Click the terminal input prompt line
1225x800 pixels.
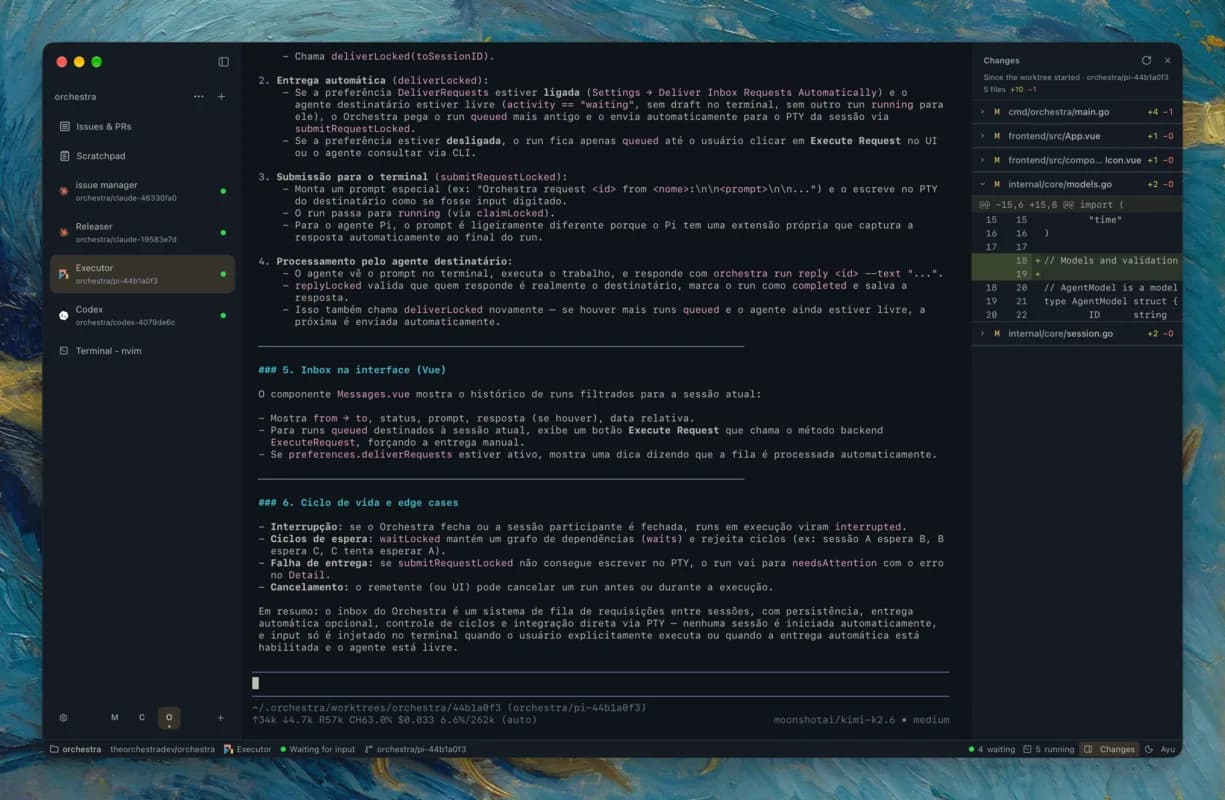600,683
